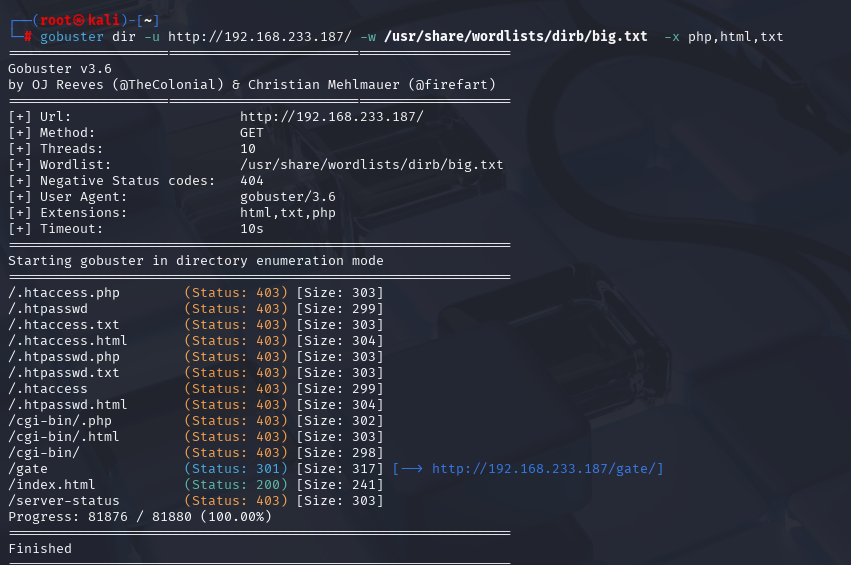The width and height of the screenshot is (851, 565).
Task: Select the /gate result path
Action: click(x=28, y=469)
